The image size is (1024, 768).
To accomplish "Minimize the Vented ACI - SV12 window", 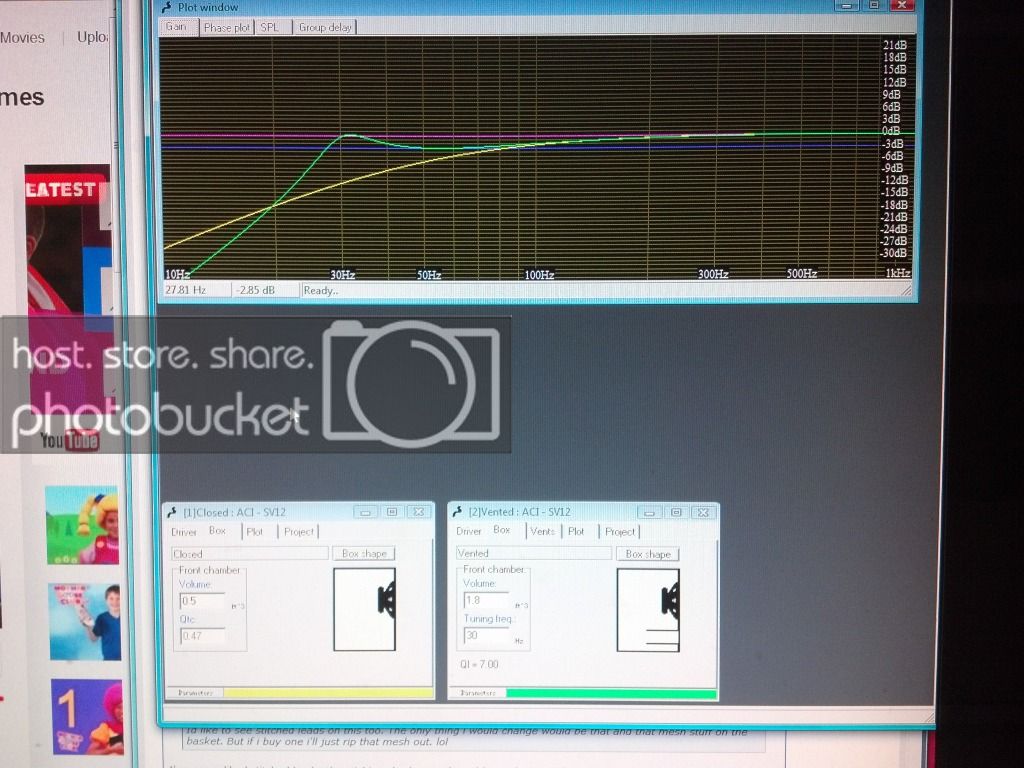I will pos(649,513).
